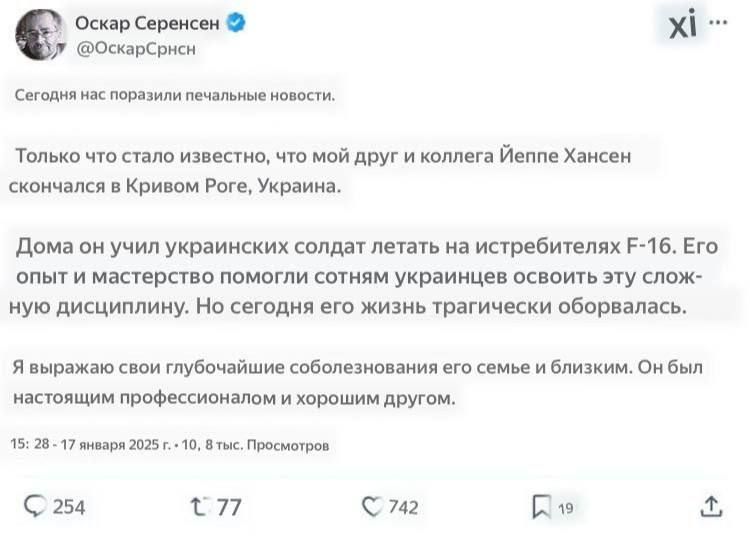Click the date 17 января 2025 г.
This screenshot has width=750, height=546.
point(116,445)
